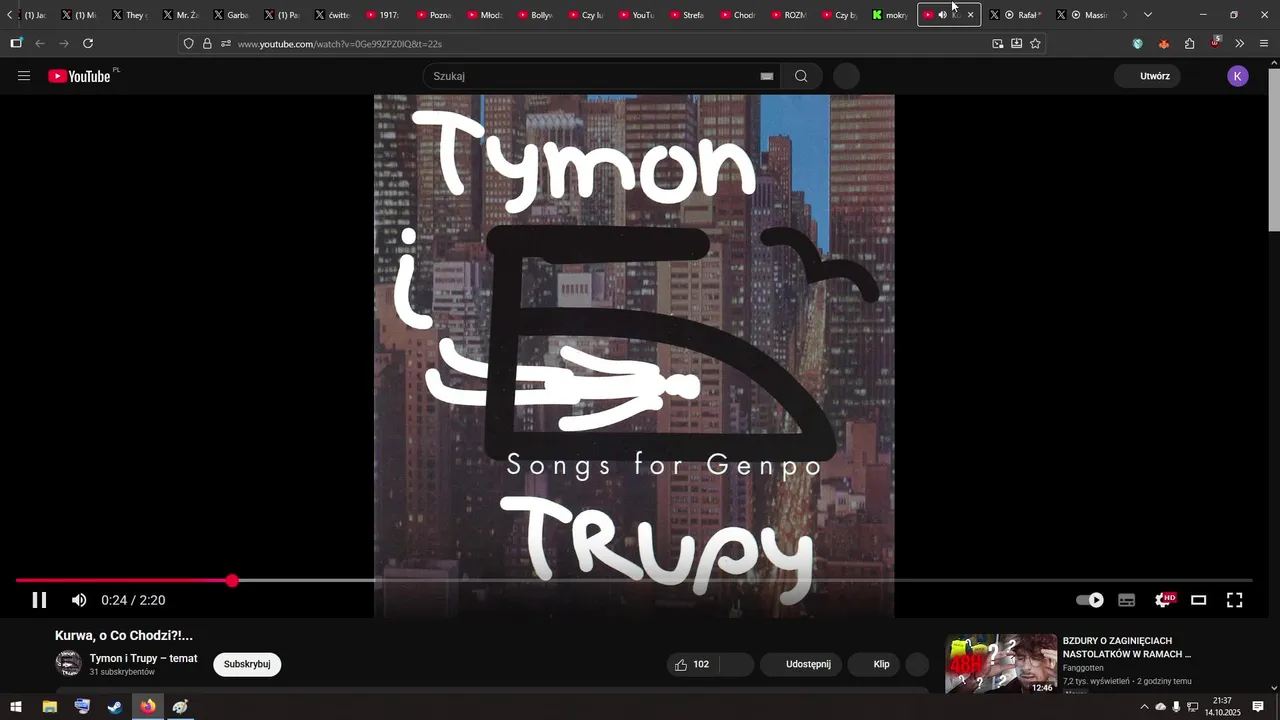Switch to the 1917 tab
The width and height of the screenshot is (1280, 720).
coord(383,15)
